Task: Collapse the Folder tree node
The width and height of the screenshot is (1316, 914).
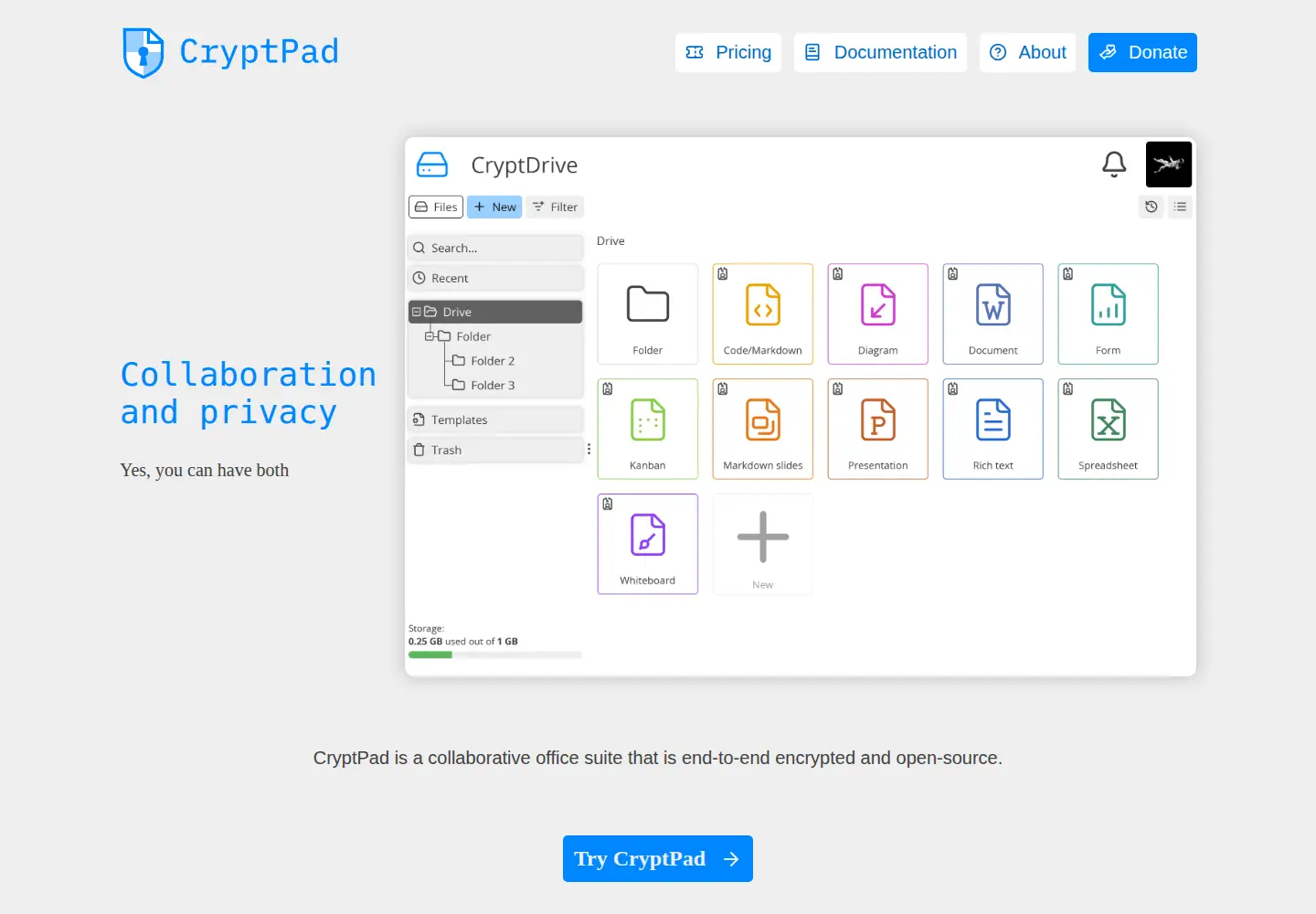Action: (x=430, y=336)
